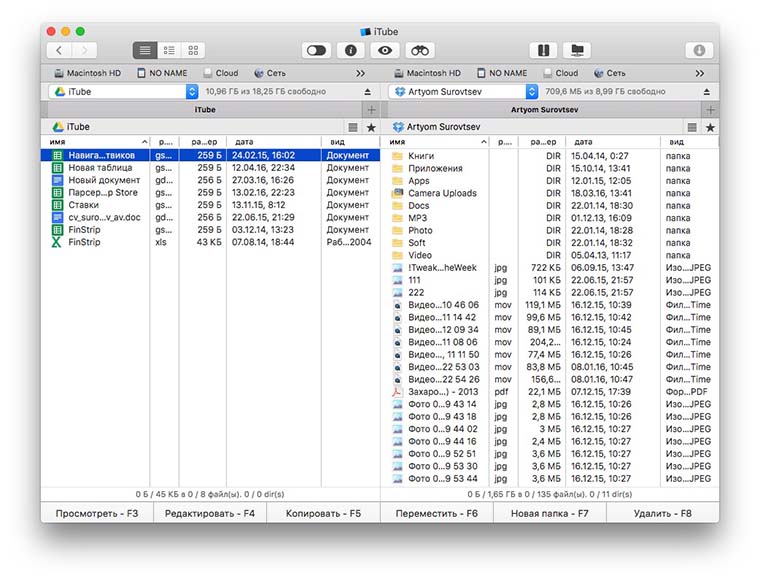The image size is (760, 581).
Task: Select Новый документ file
Action: click(210, 180)
